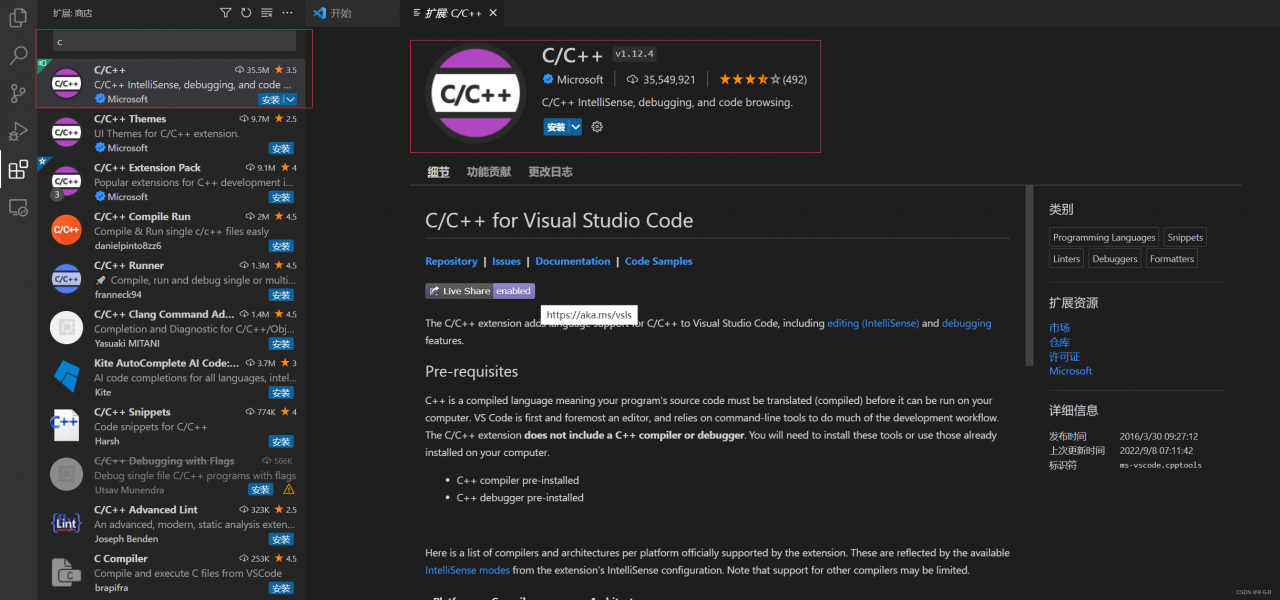Follow the editing (IntelliSense) link

pyautogui.click(x=872, y=324)
